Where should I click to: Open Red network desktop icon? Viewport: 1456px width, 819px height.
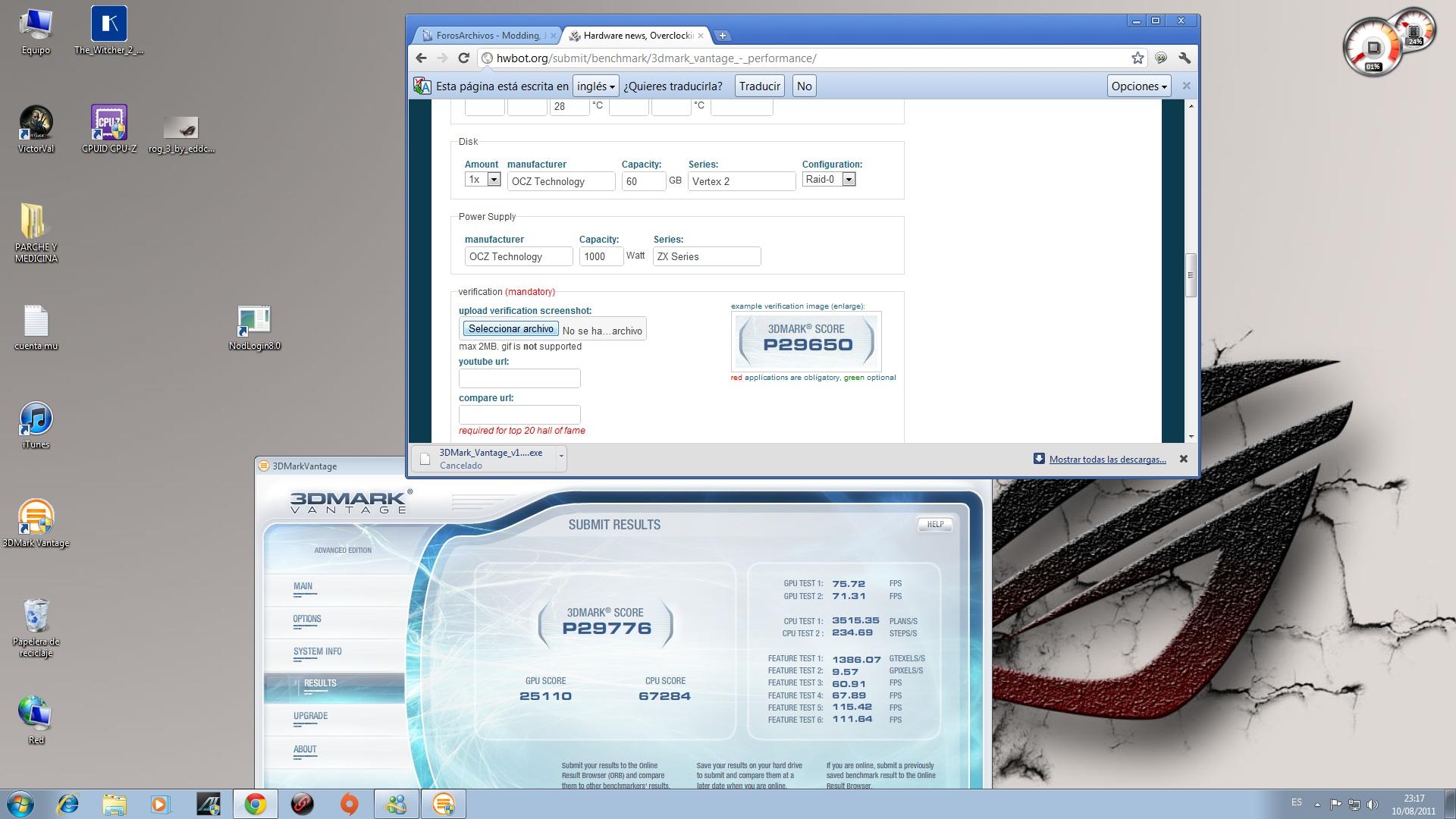(36, 720)
